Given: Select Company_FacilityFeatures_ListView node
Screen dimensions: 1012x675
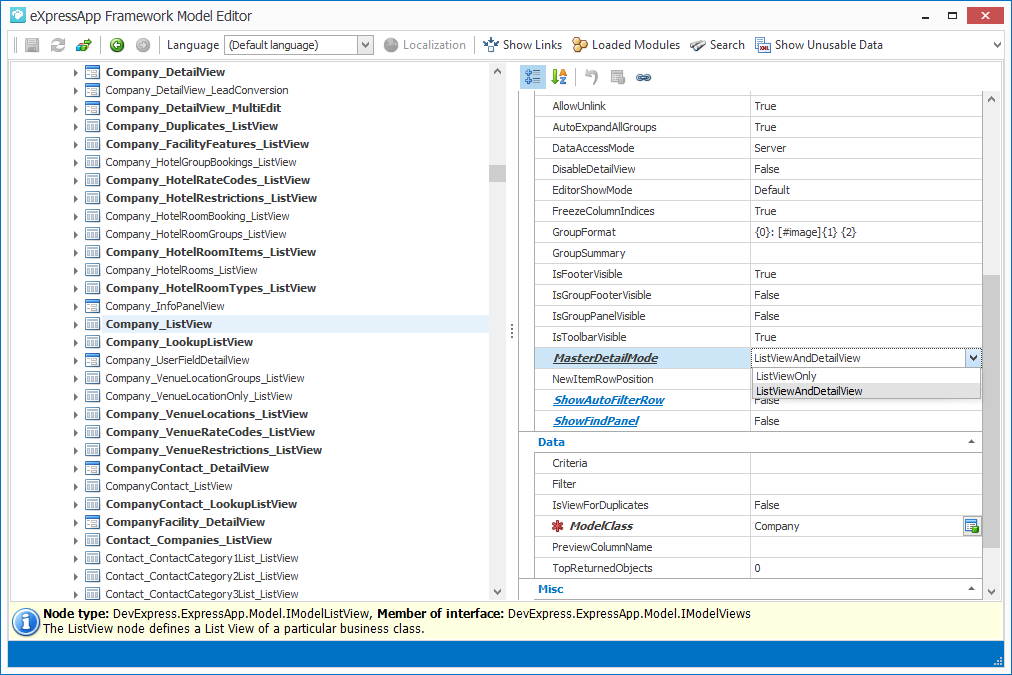Looking at the screenshot, I should (207, 144).
